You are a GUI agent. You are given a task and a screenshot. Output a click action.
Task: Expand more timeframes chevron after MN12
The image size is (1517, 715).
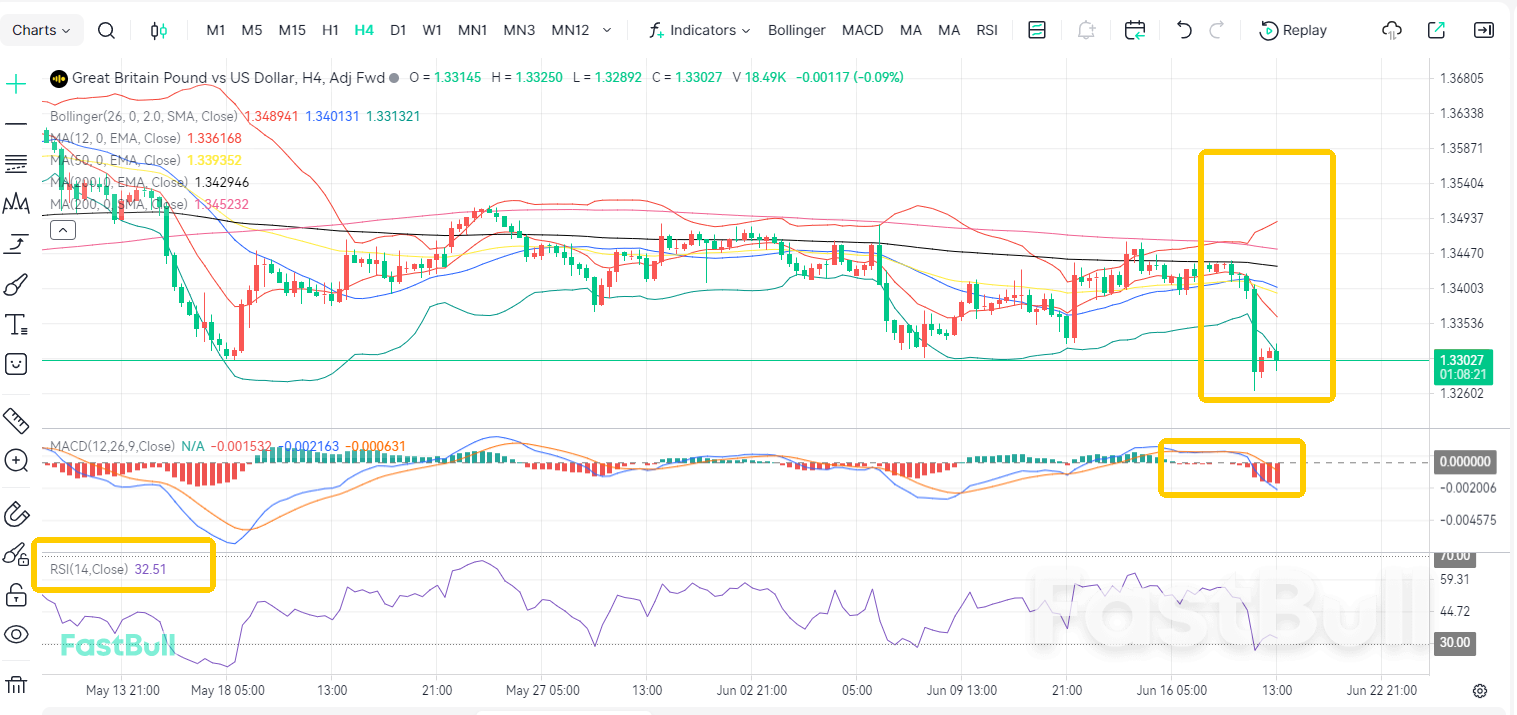tap(607, 30)
